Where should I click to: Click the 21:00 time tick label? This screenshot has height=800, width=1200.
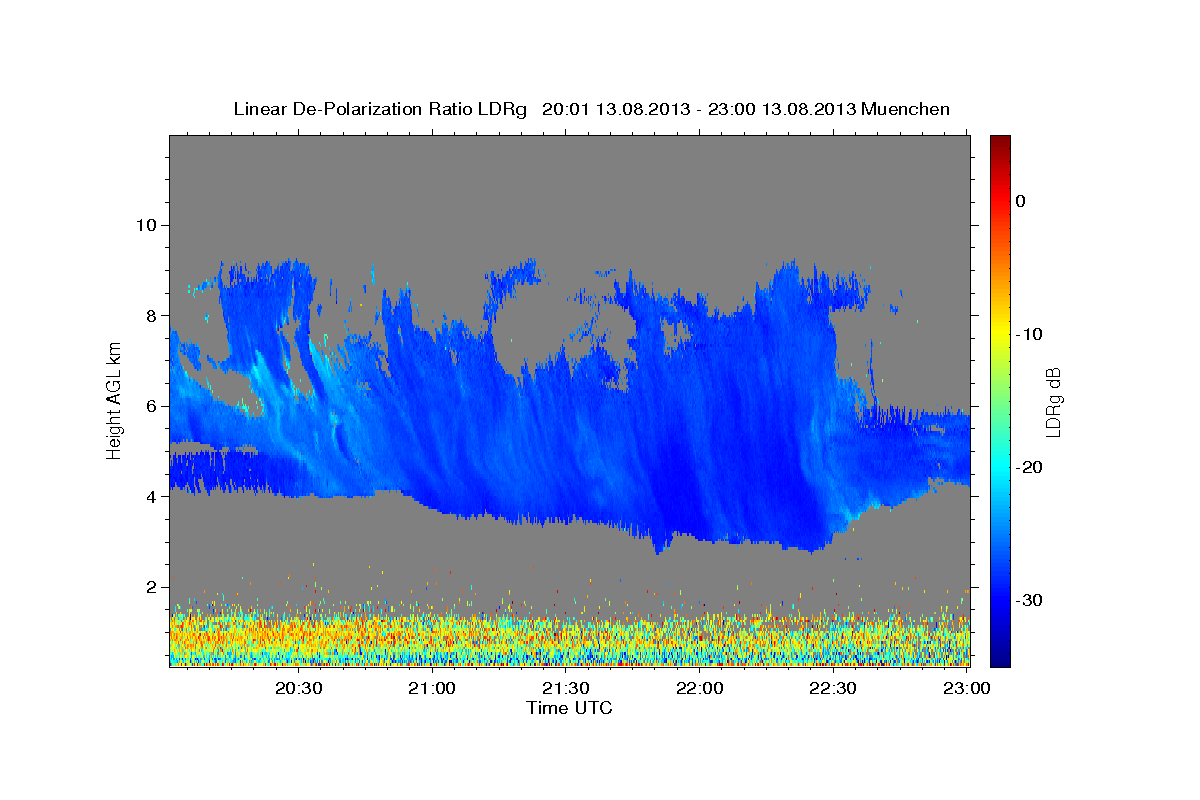[x=432, y=688]
